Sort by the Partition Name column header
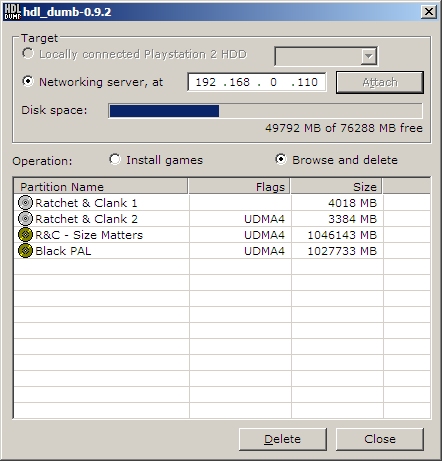Screen dimensions: 442x461 pos(101,186)
